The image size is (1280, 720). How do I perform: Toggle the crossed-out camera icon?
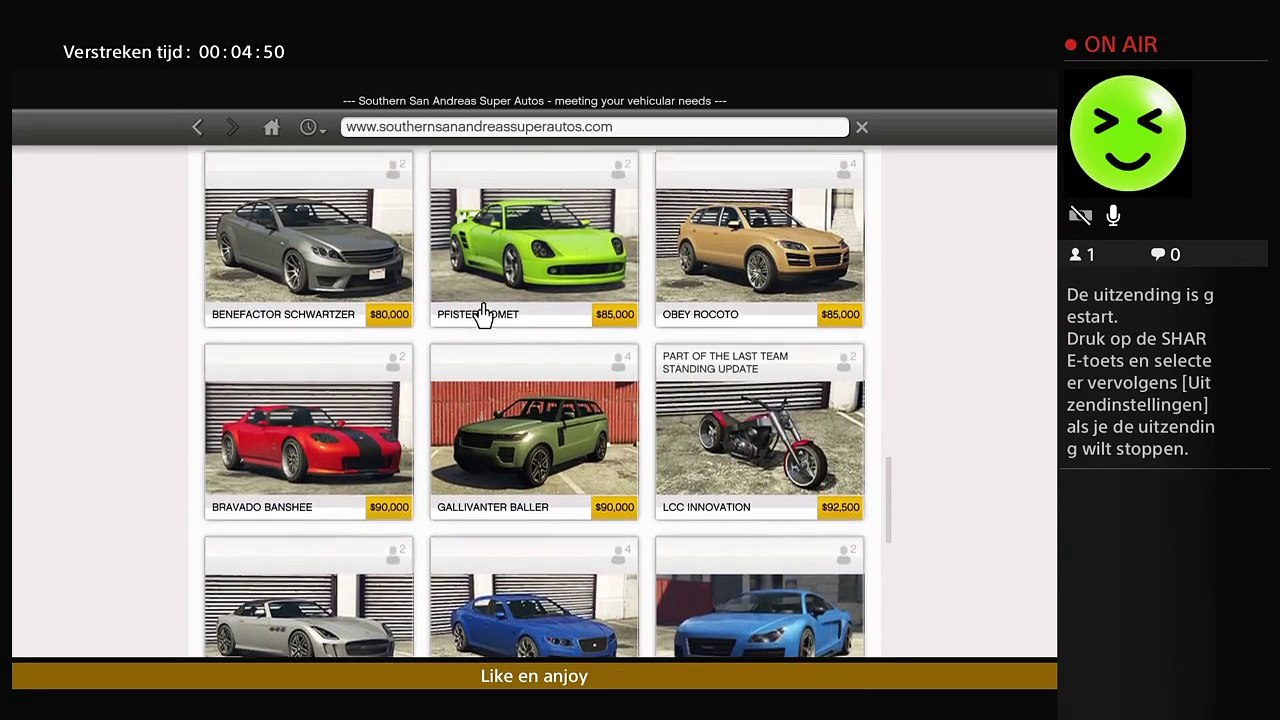point(1080,215)
